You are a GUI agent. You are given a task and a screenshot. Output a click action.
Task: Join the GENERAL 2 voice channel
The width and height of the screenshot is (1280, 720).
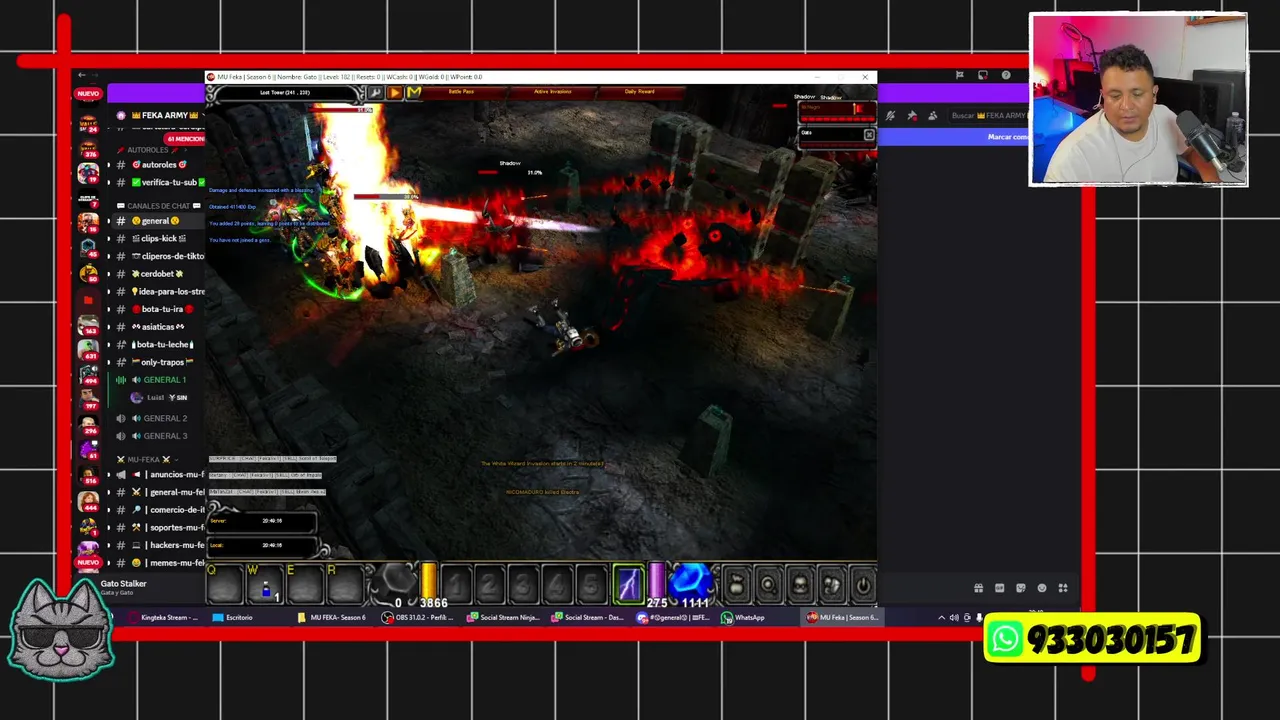tap(158, 418)
